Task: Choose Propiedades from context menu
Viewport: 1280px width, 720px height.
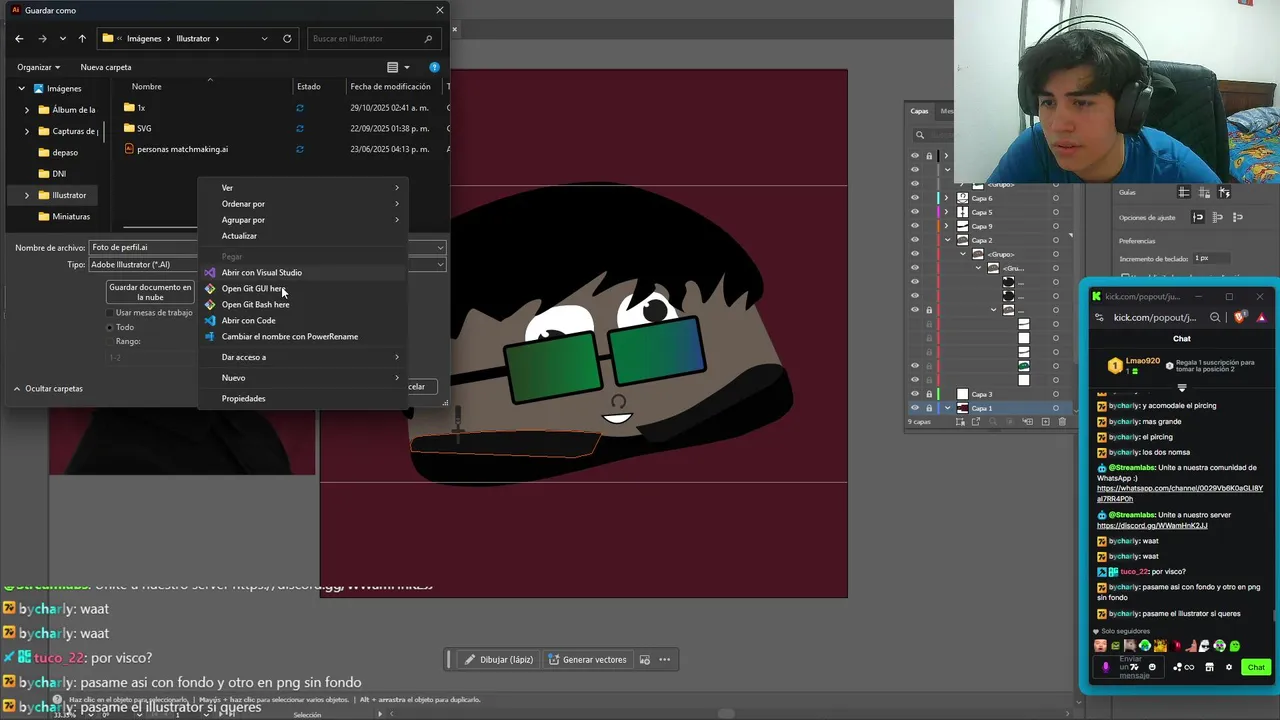Action: pyautogui.click(x=302, y=399)
